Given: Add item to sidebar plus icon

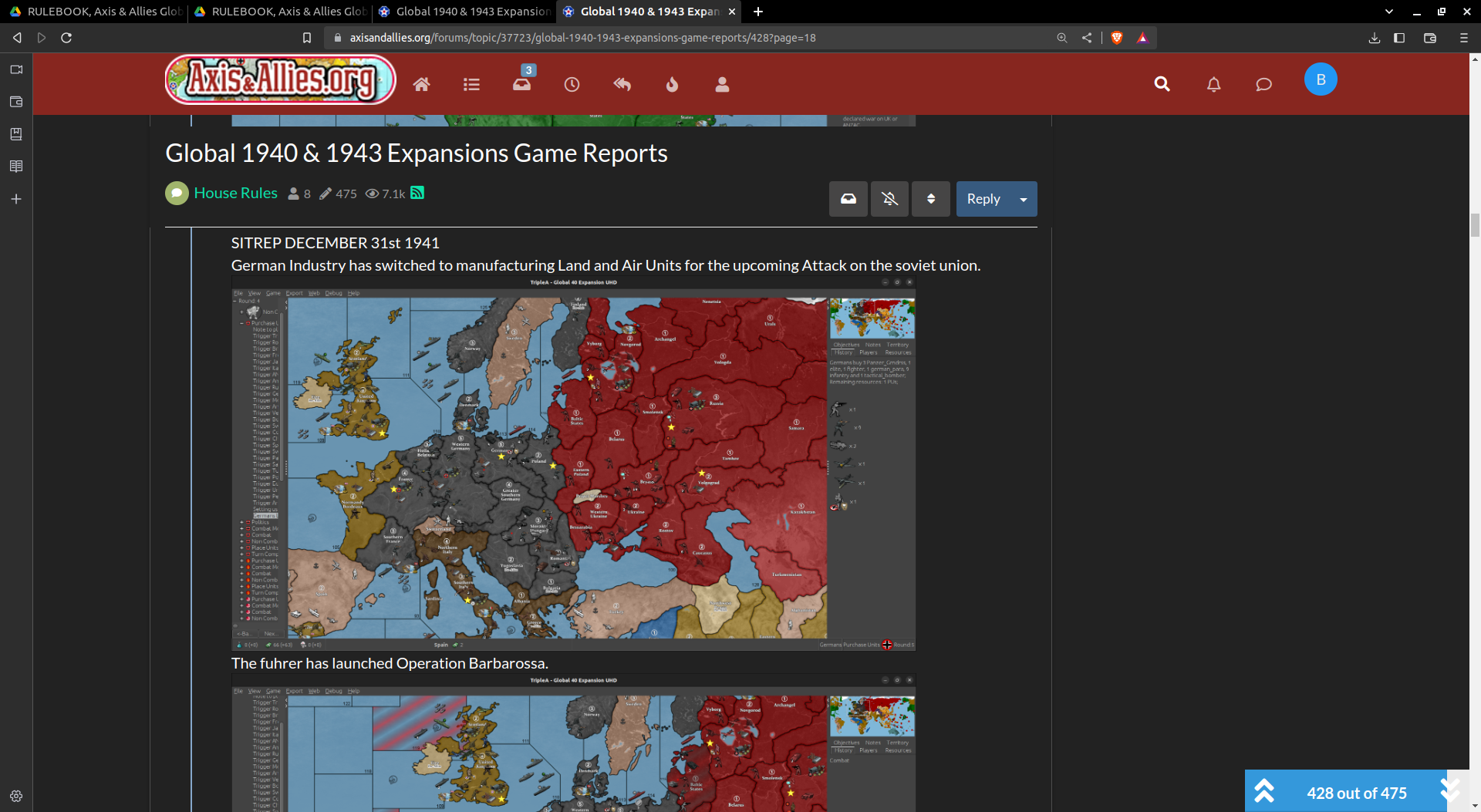Looking at the screenshot, I should [x=16, y=199].
